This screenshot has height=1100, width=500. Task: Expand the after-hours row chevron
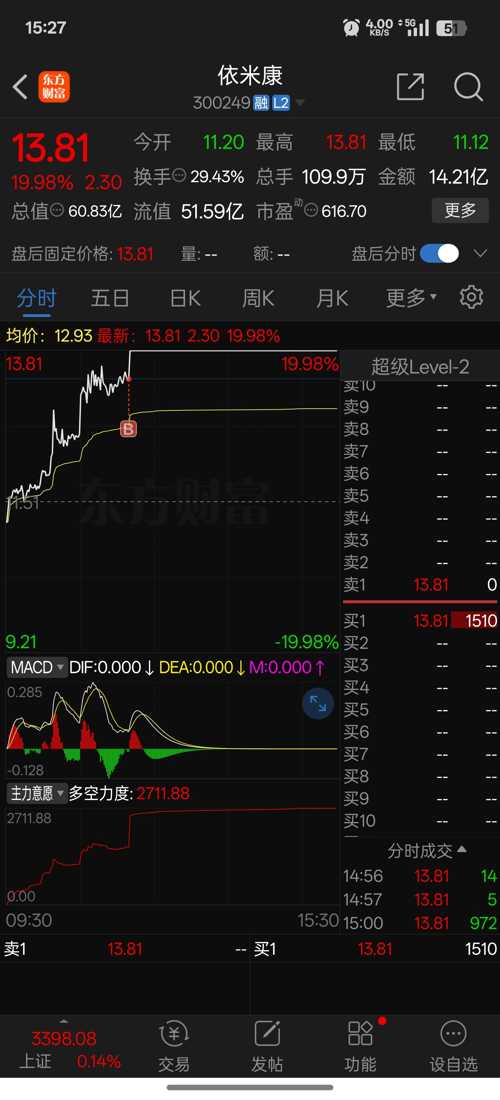pos(480,253)
